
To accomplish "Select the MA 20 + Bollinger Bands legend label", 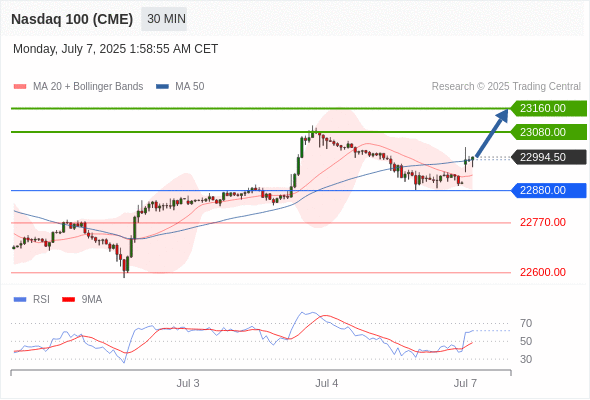I will pos(88,87).
